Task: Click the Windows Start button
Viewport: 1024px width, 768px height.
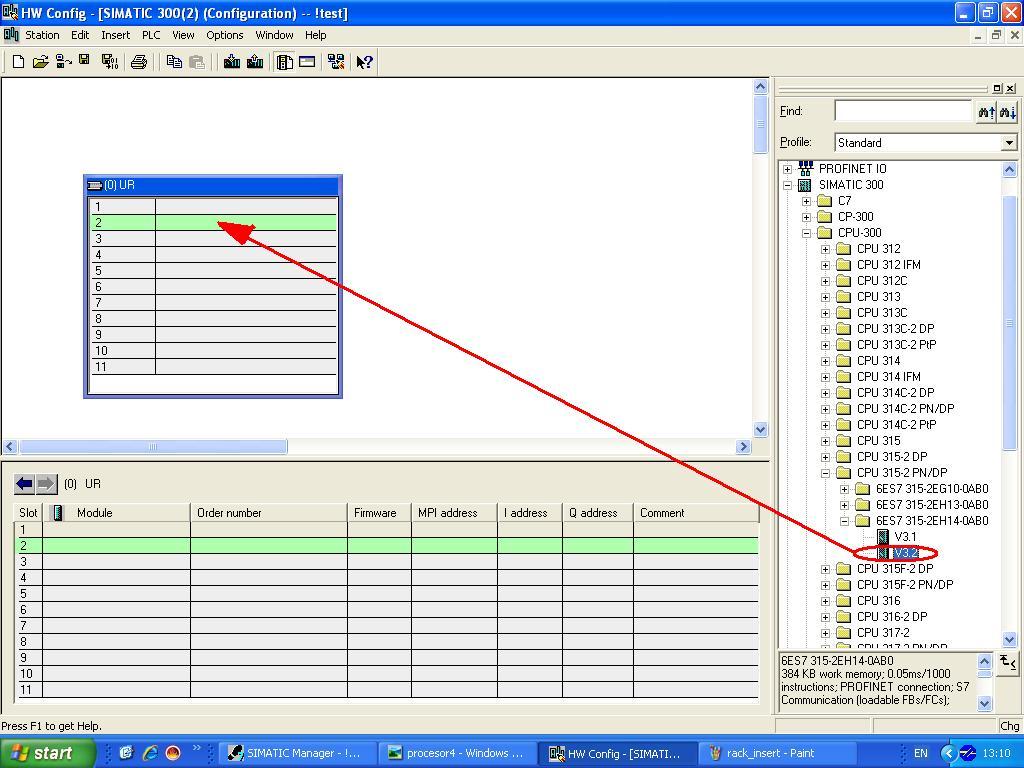Action: 48,753
